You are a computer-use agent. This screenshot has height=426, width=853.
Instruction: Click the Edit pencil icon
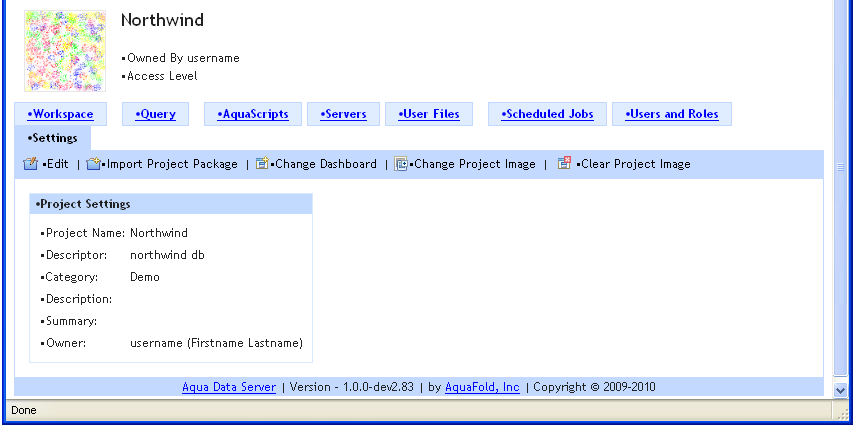30,164
